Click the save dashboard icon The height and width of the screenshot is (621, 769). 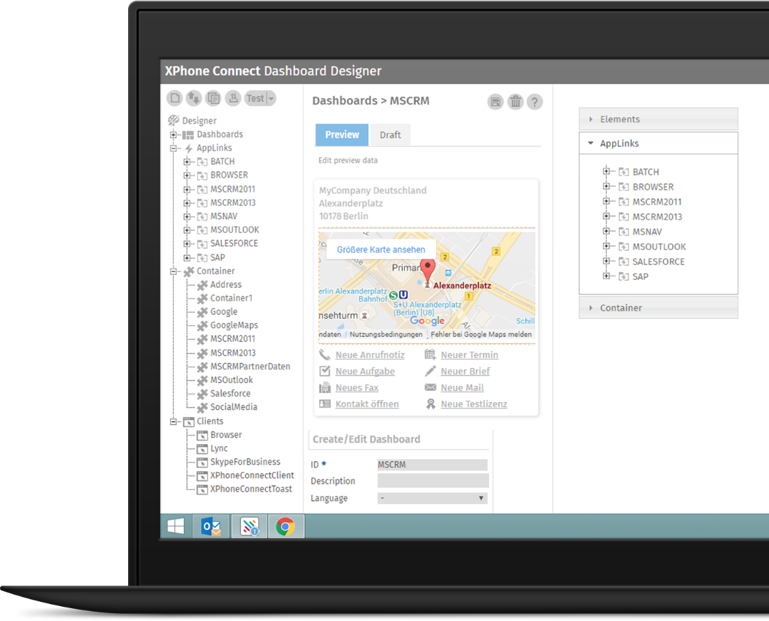click(495, 102)
